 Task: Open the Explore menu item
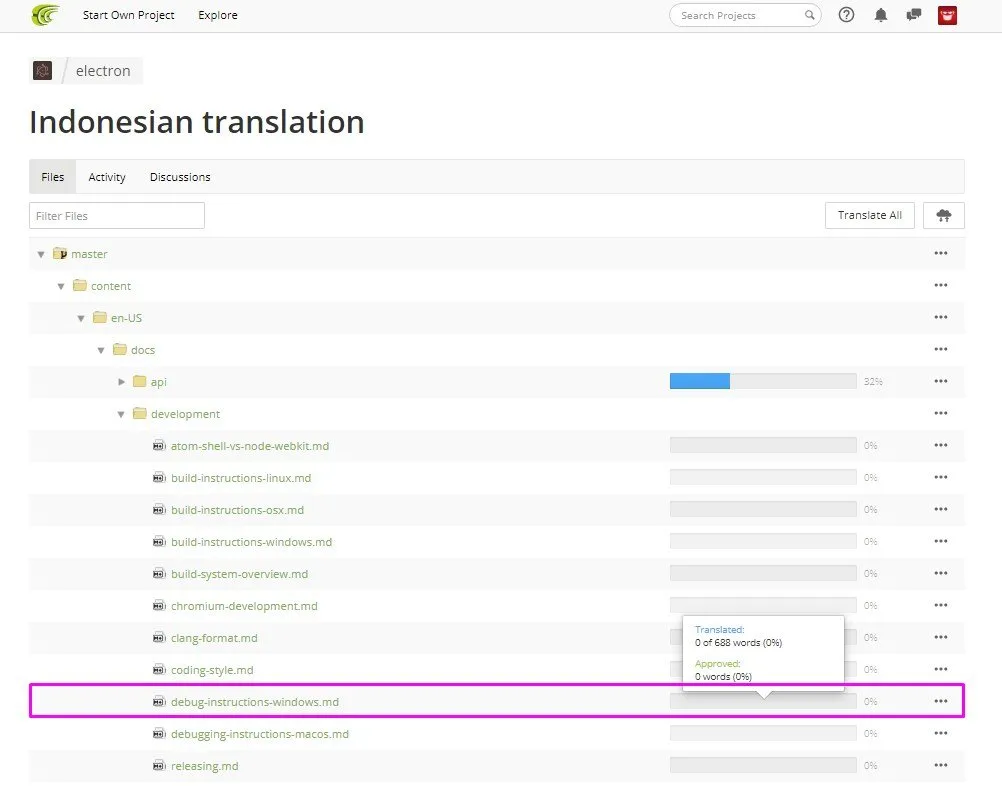tap(218, 15)
